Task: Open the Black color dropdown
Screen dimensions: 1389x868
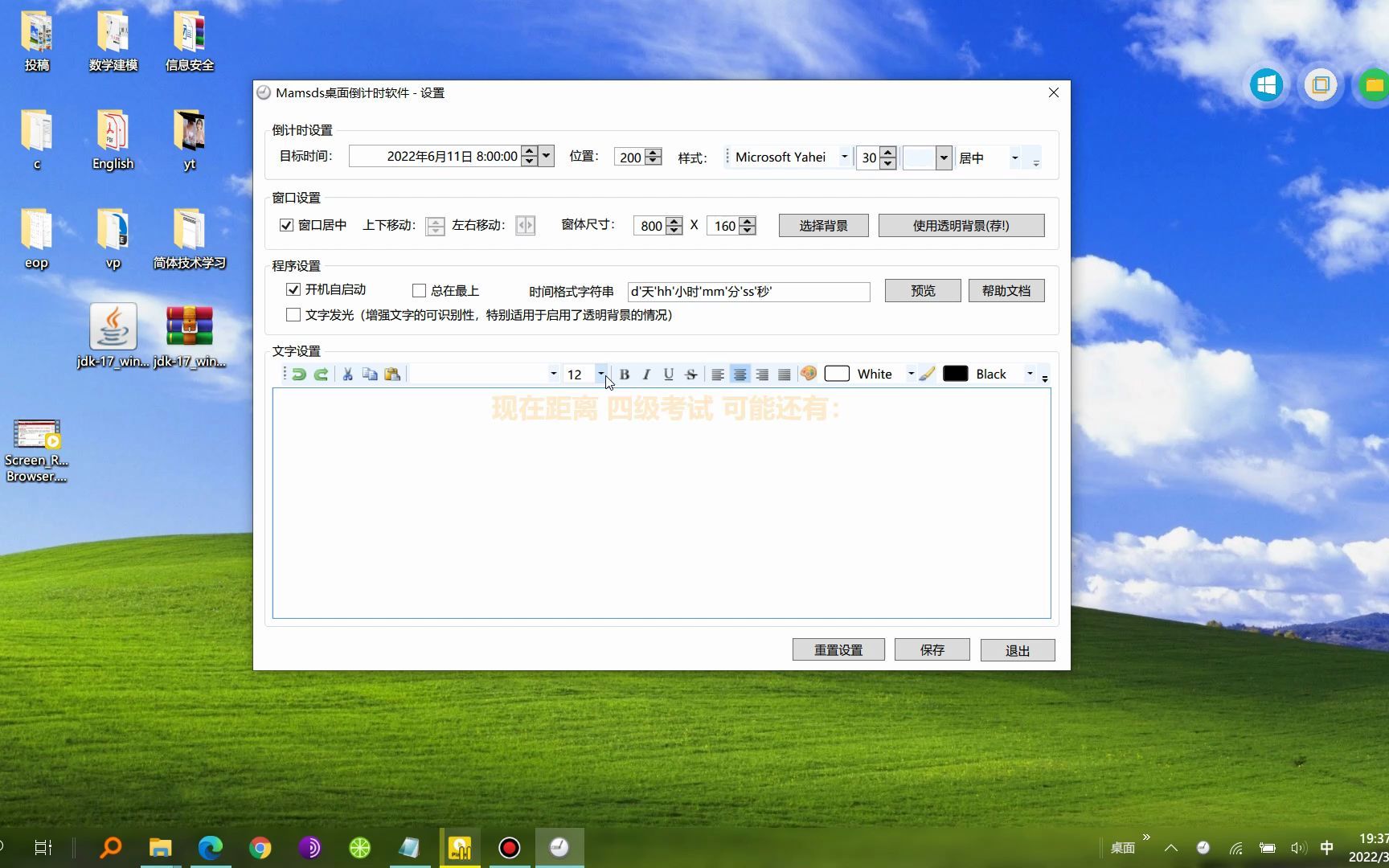Action: click(1030, 374)
